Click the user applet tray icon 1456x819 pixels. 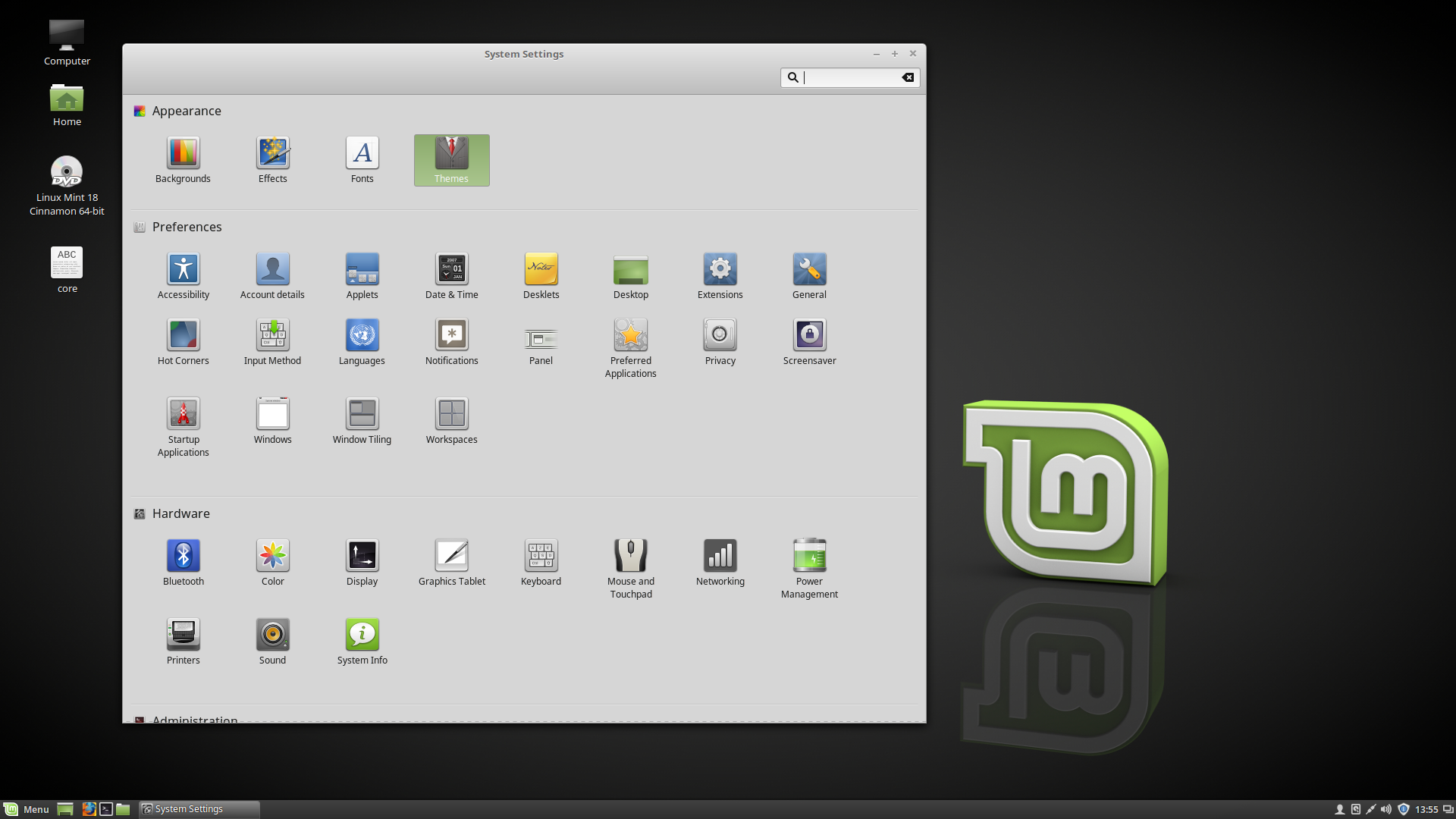point(1340,809)
